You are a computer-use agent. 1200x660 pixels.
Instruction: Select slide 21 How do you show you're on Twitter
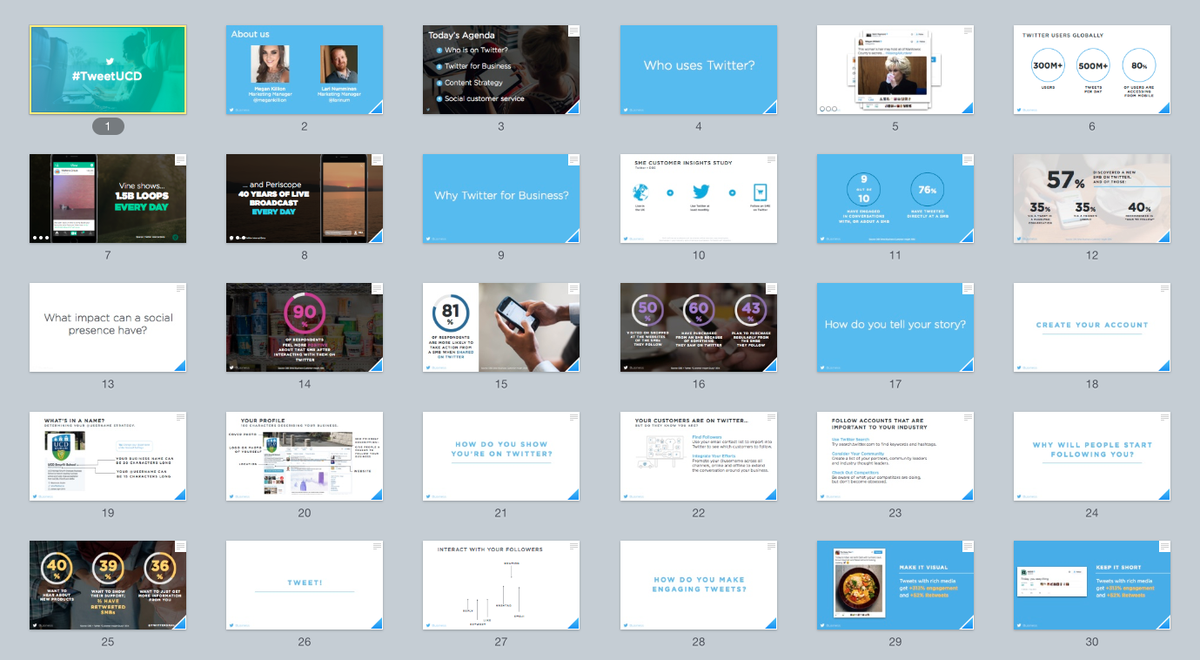pos(501,456)
